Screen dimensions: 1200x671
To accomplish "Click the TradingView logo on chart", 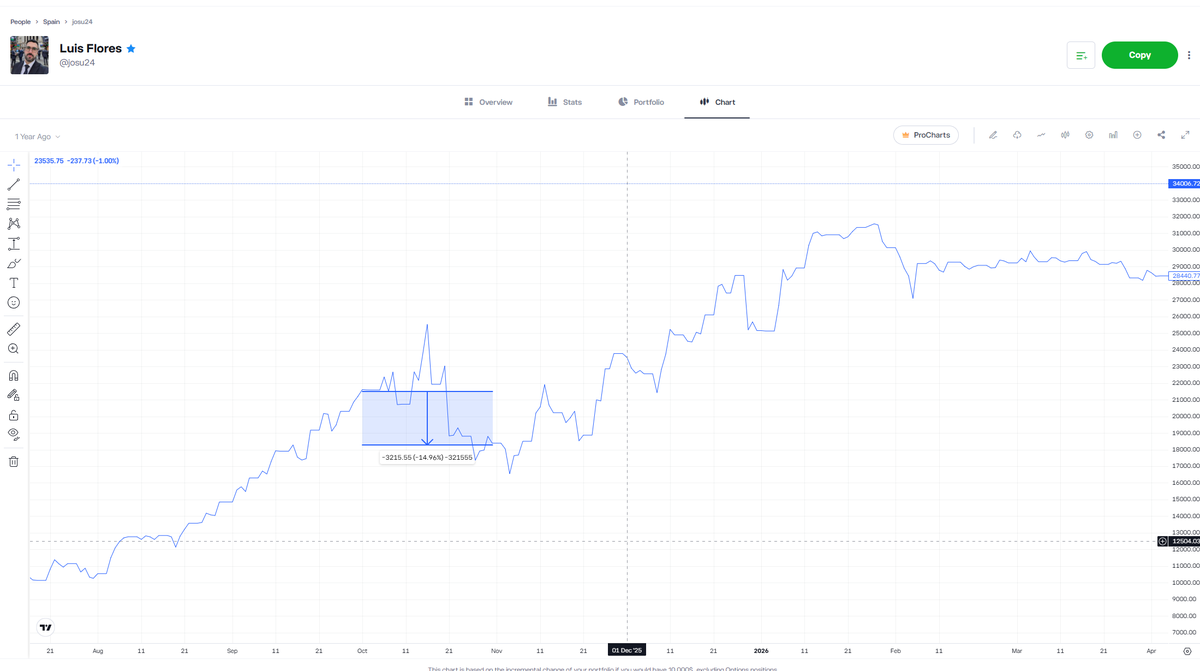I will click(x=46, y=627).
